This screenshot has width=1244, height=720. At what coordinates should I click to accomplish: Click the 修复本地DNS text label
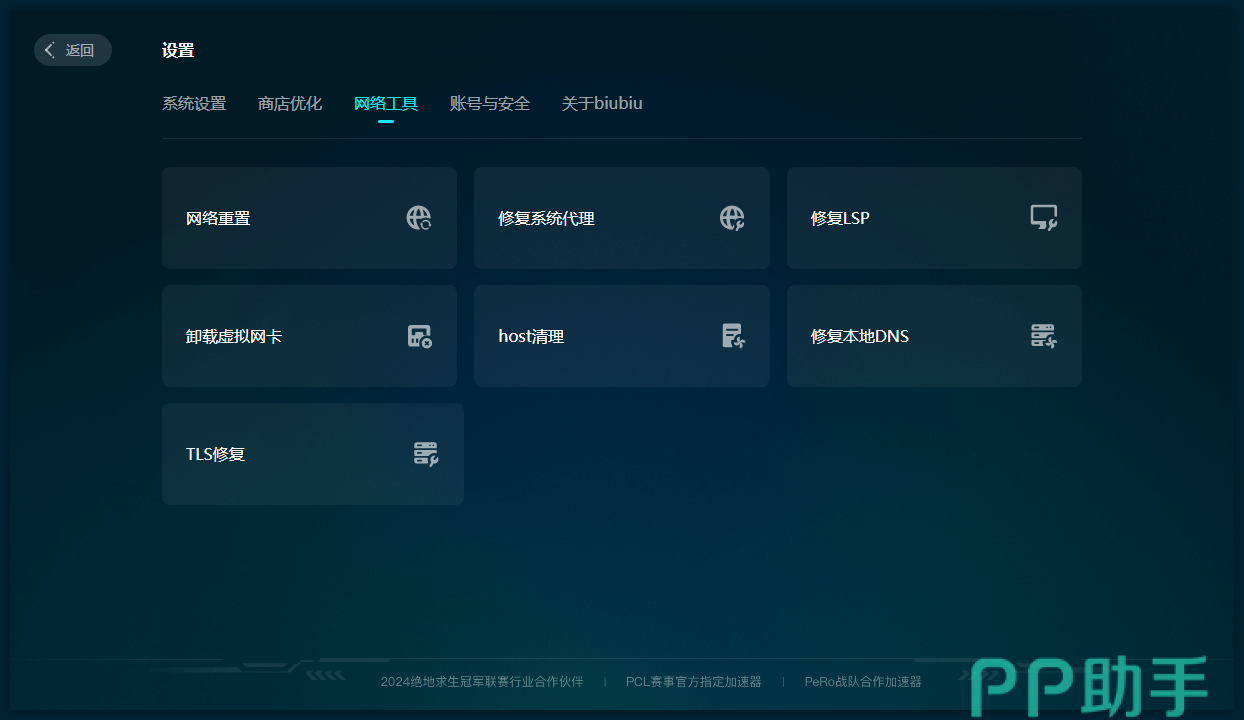point(860,336)
